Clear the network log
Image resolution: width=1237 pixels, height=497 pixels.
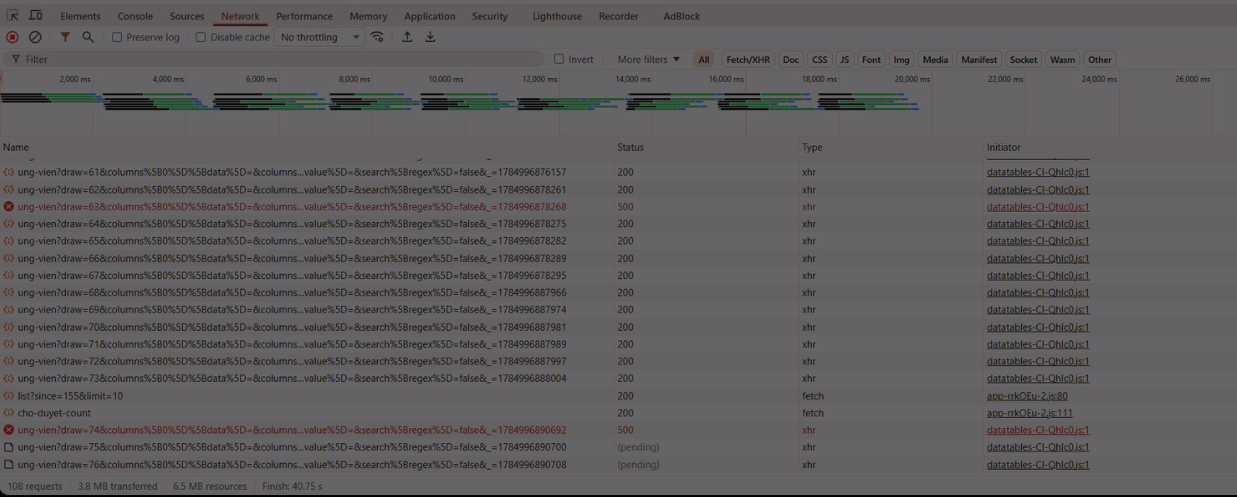pyautogui.click(x=35, y=37)
